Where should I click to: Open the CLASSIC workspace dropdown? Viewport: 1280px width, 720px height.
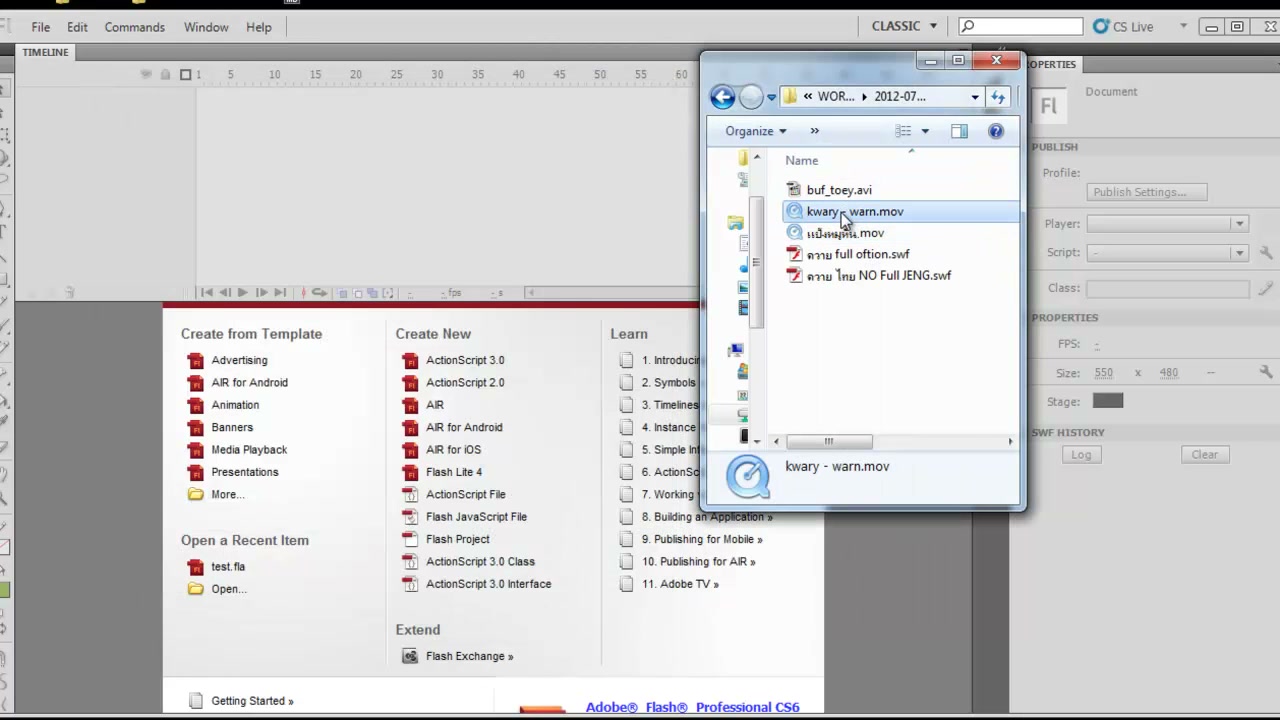904,26
